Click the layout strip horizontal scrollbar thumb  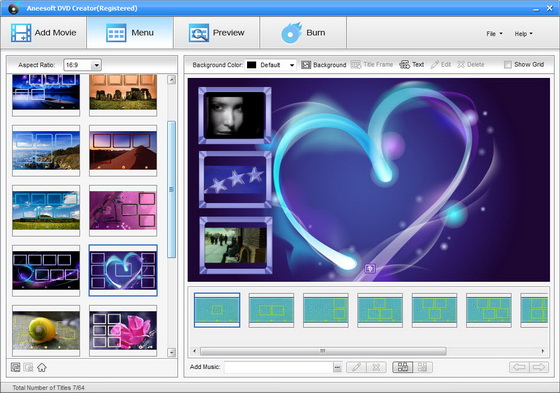[323, 351]
